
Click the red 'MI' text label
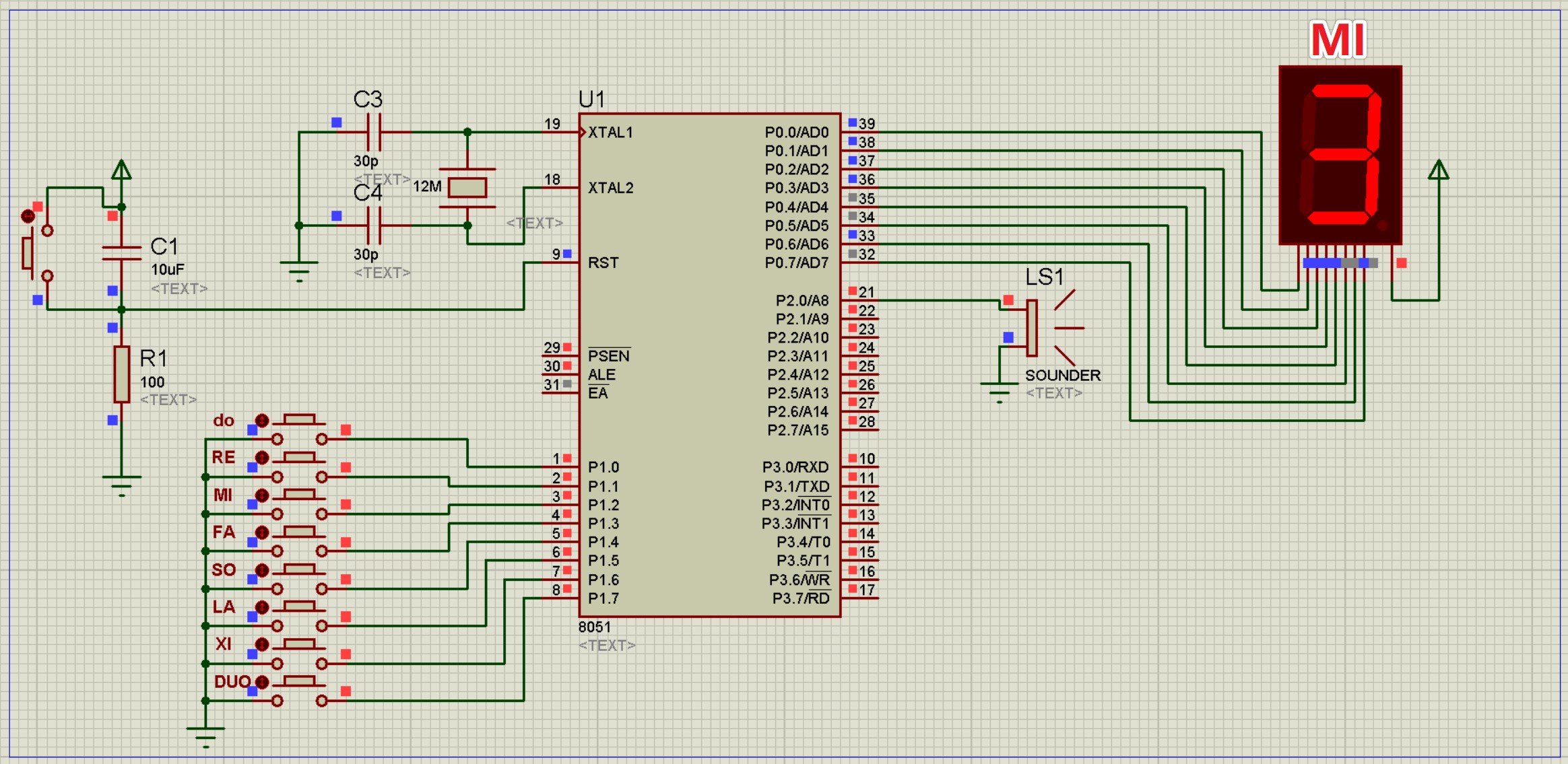[1338, 40]
